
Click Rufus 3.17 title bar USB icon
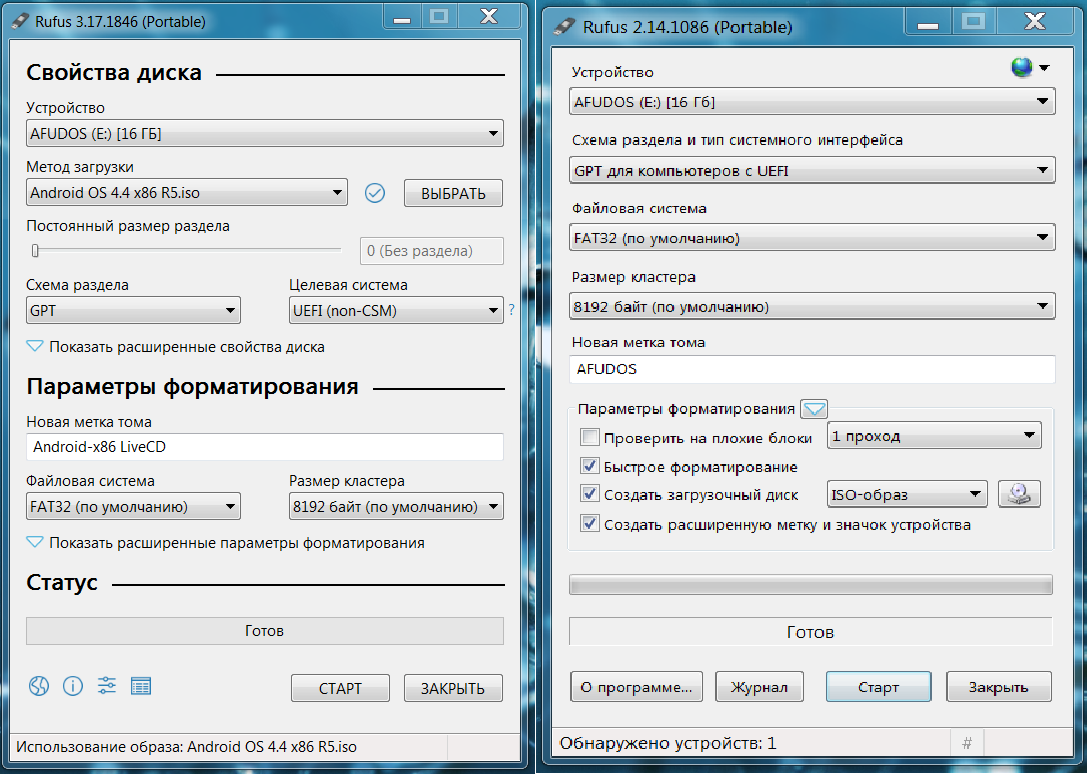21,21
